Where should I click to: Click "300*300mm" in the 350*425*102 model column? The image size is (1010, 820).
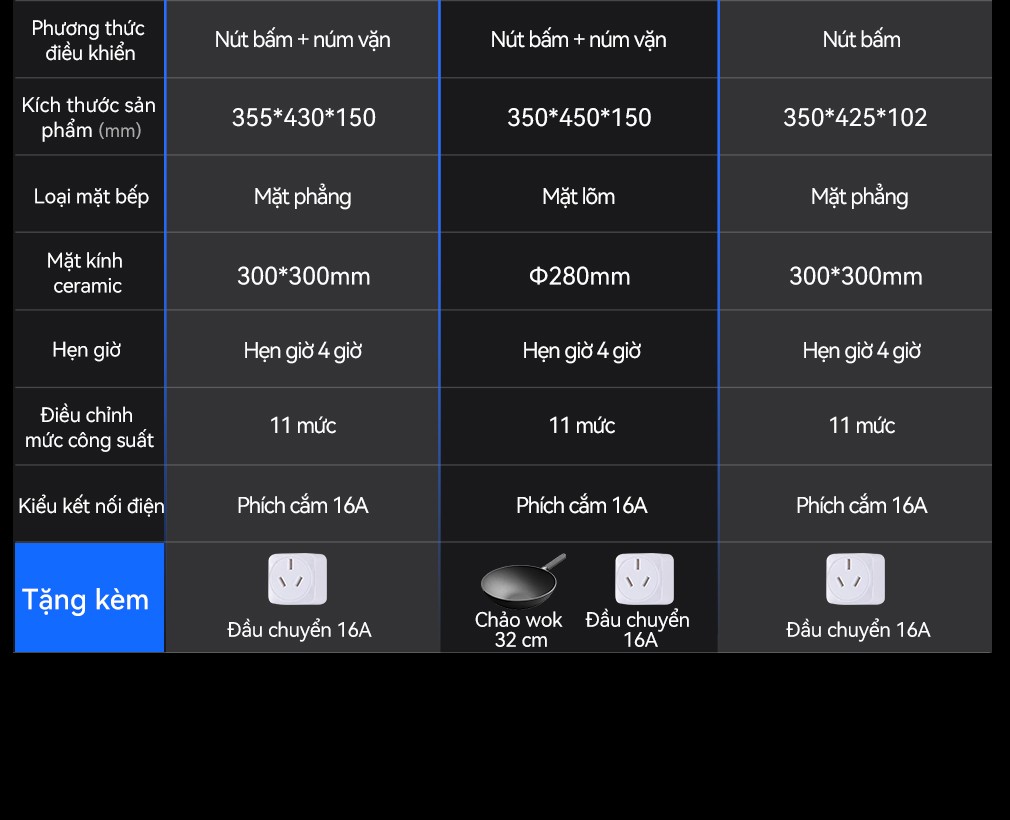[855, 276]
